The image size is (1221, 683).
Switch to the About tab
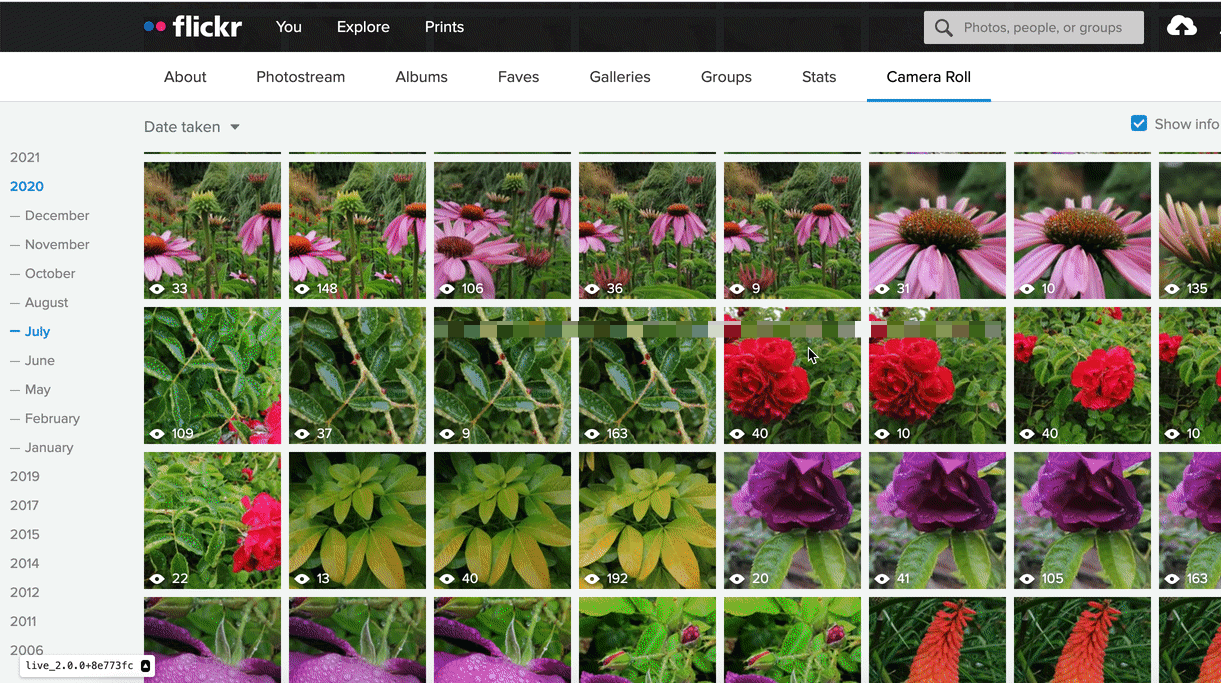point(185,77)
